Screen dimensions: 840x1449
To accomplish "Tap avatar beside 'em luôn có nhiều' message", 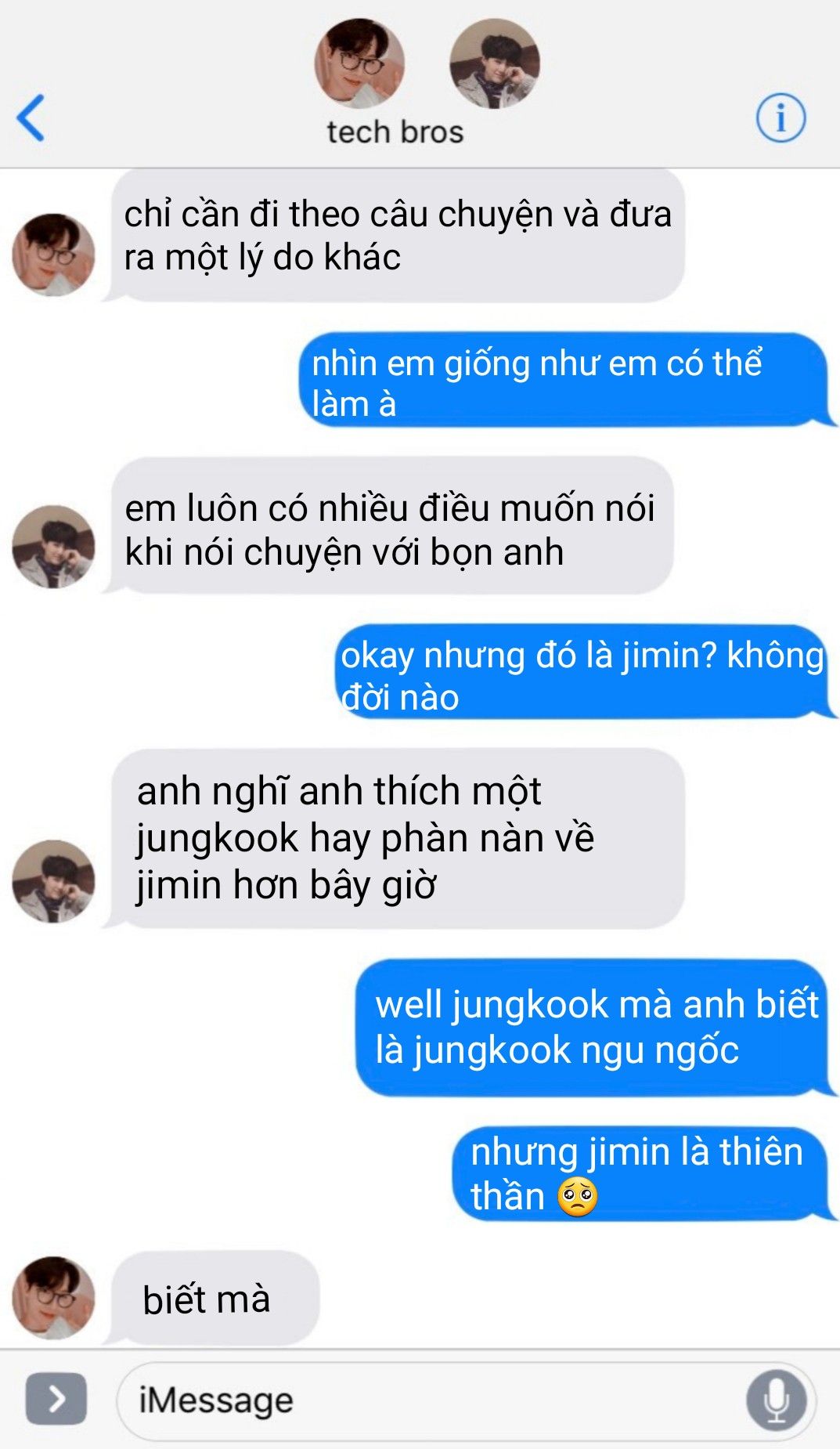I will (53, 547).
